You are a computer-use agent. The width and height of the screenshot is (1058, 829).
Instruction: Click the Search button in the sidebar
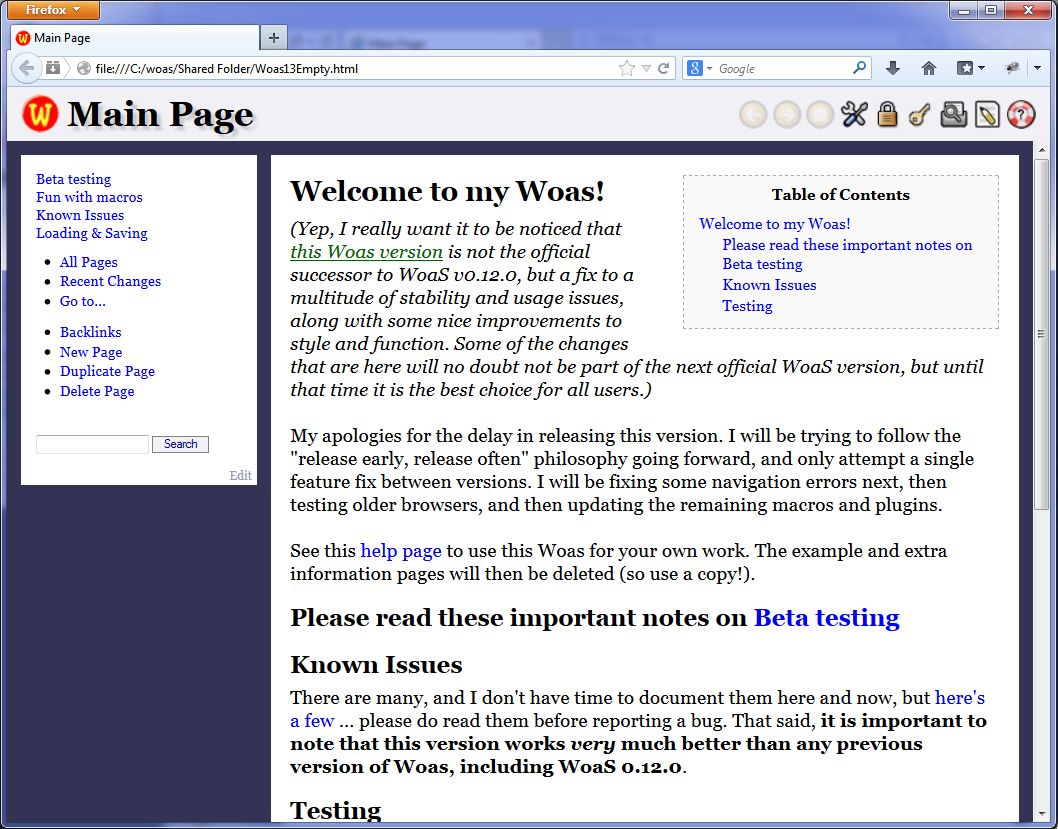(x=180, y=444)
